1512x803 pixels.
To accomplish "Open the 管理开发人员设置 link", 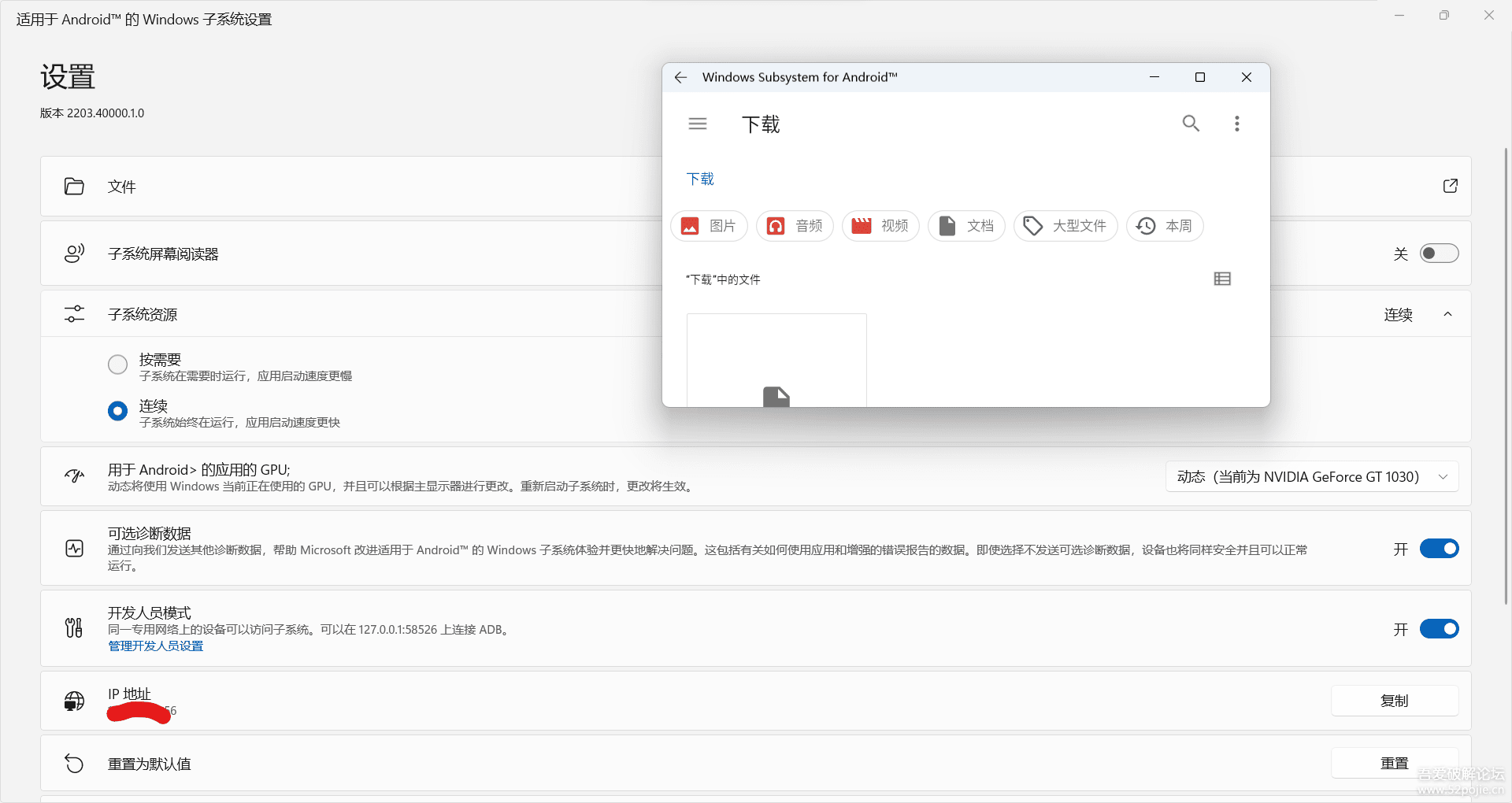I will coord(156,646).
